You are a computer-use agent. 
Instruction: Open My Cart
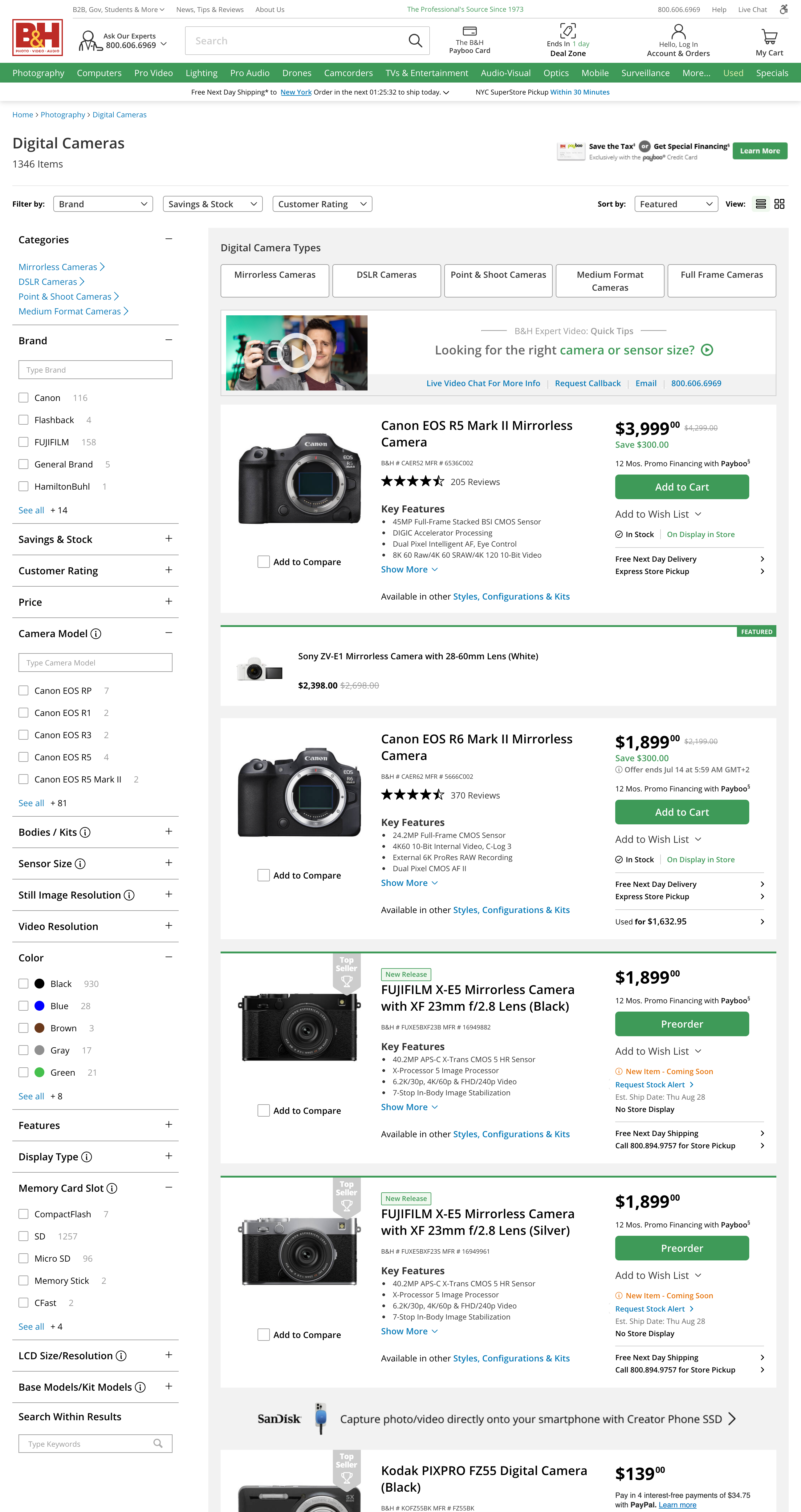(x=769, y=40)
